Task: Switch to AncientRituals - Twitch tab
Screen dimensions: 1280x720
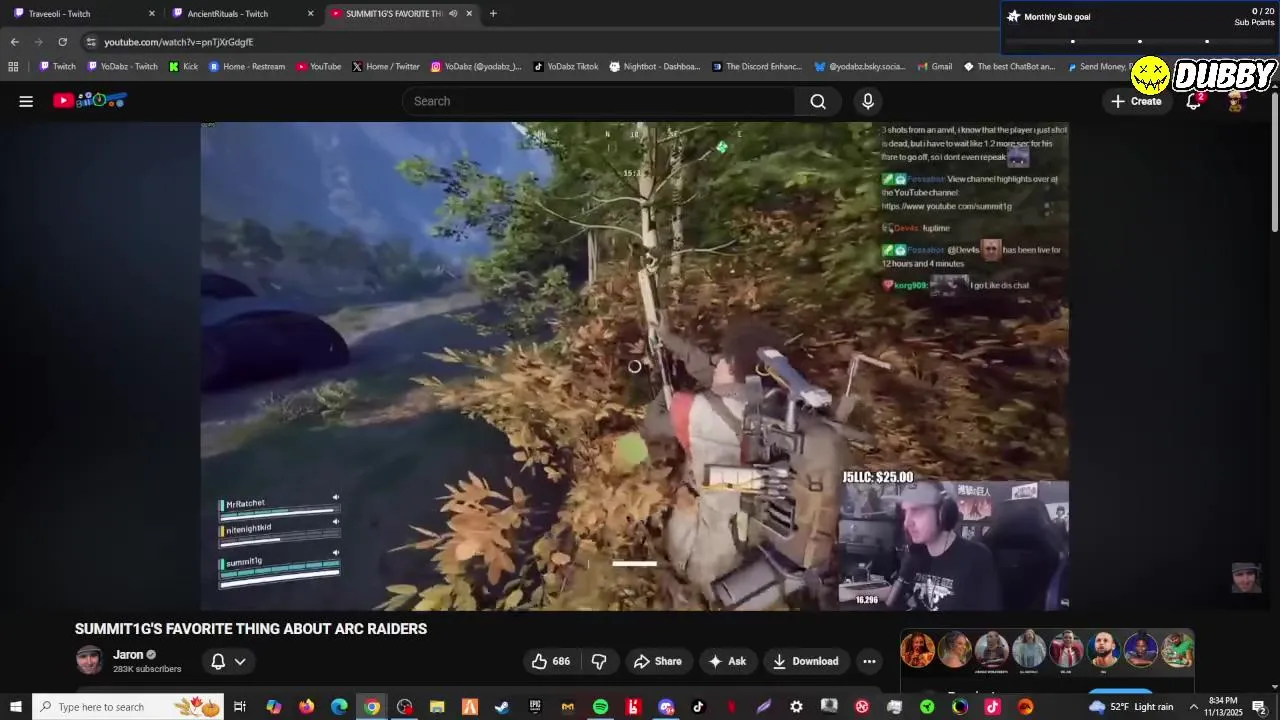Action: [x=240, y=13]
